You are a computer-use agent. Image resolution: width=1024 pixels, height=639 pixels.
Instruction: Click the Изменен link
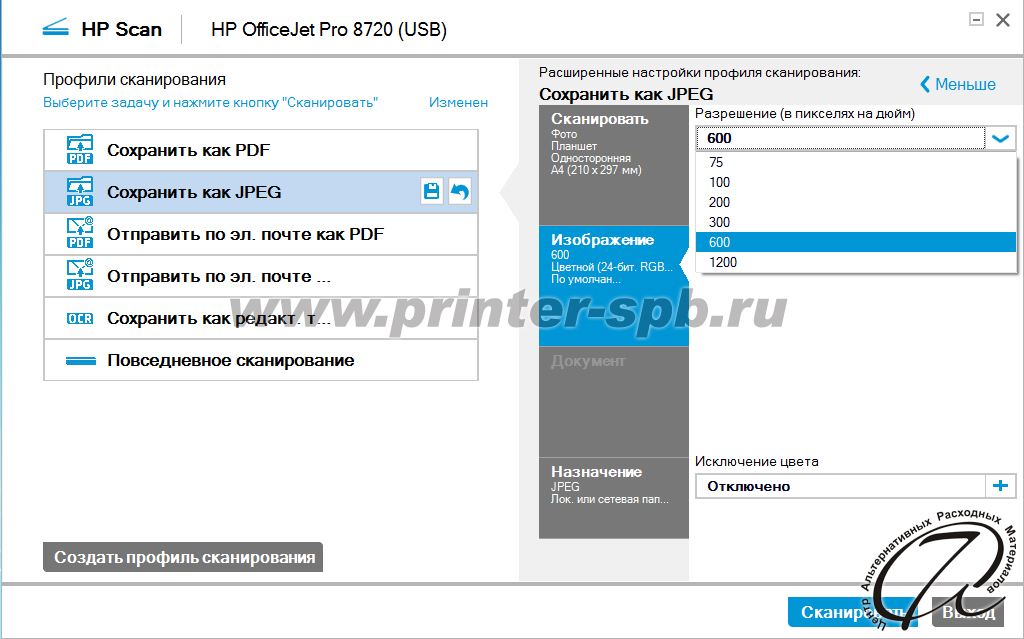tap(458, 103)
